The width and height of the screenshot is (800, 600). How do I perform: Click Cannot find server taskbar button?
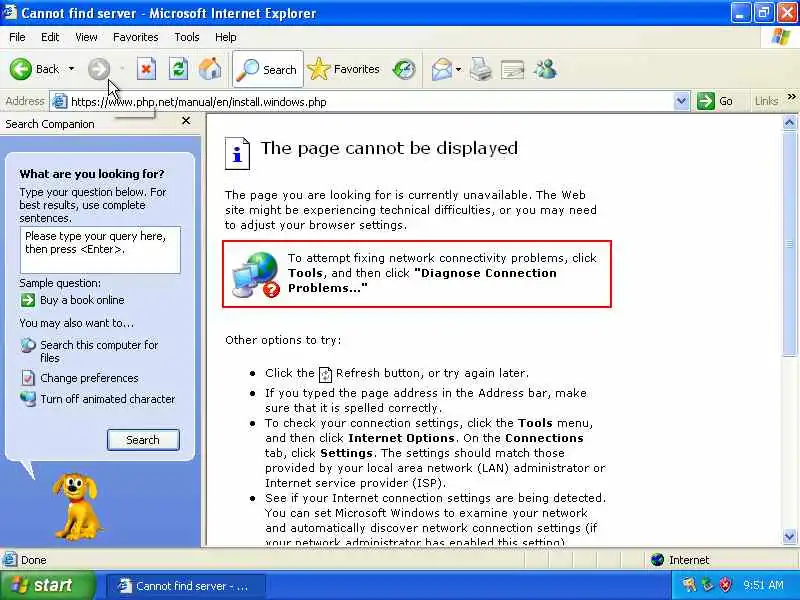click(x=186, y=586)
